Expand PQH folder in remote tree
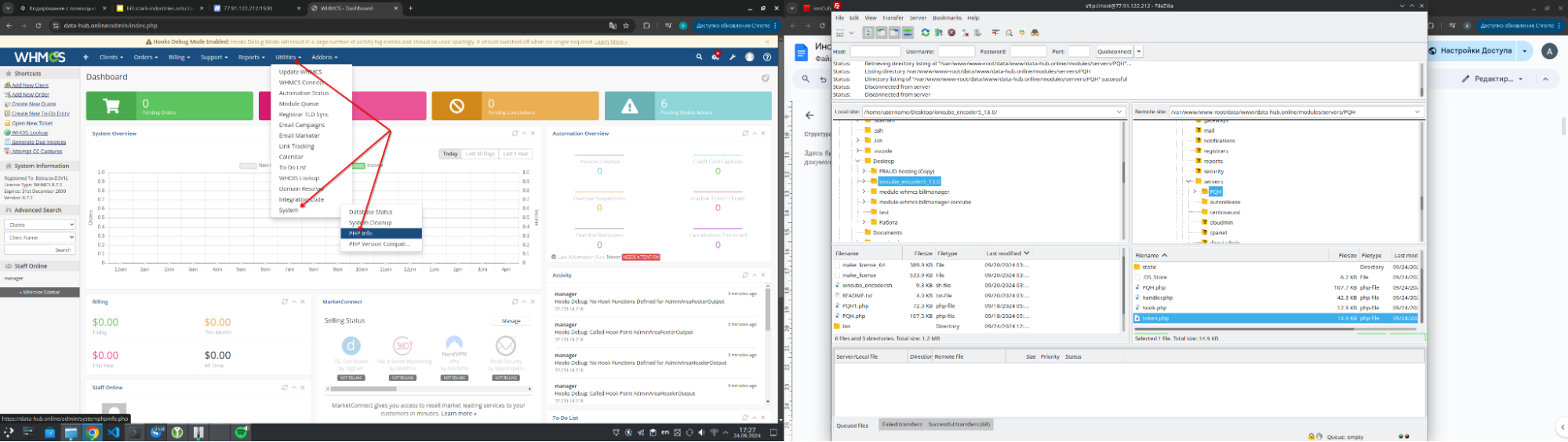 coord(1195,192)
